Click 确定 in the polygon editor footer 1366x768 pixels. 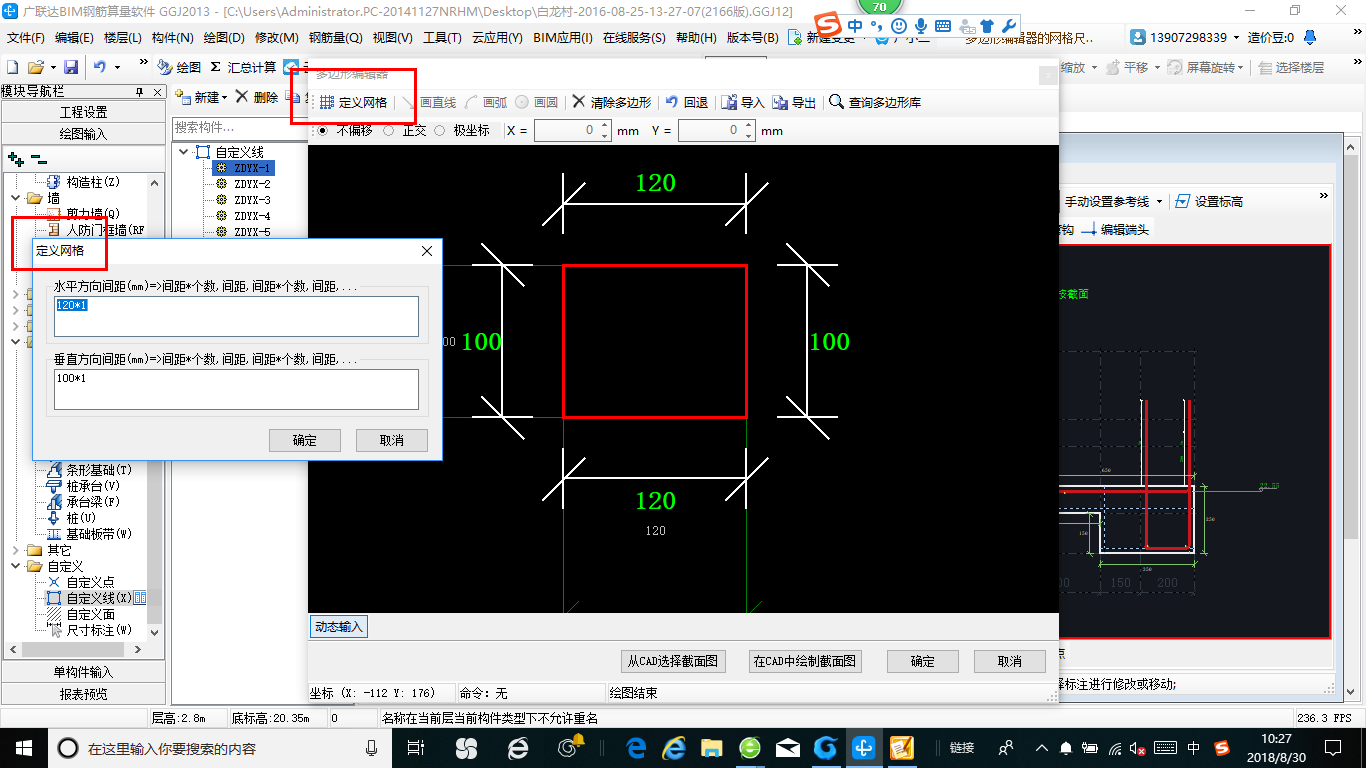(923, 661)
